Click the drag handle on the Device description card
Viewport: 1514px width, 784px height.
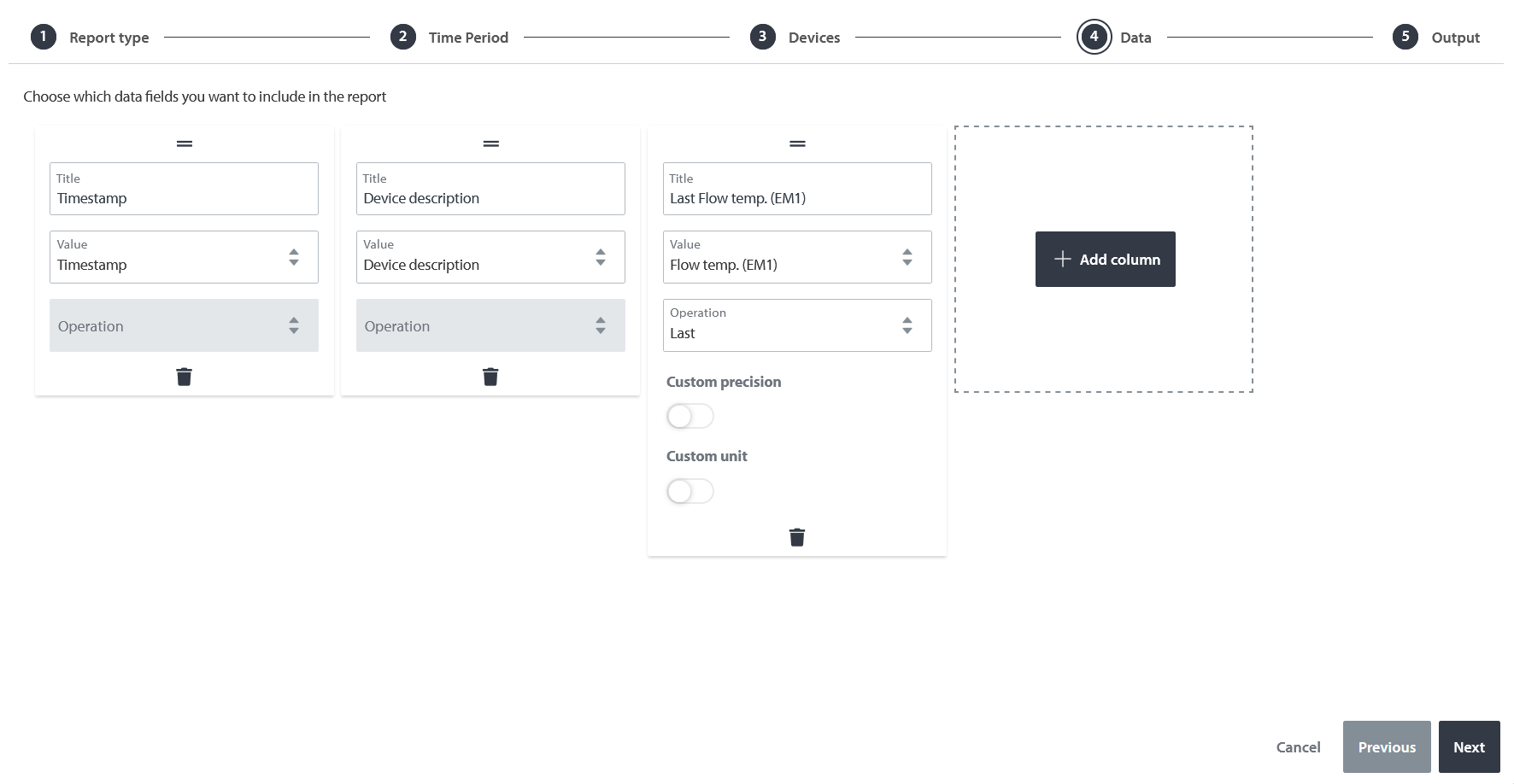[x=490, y=143]
